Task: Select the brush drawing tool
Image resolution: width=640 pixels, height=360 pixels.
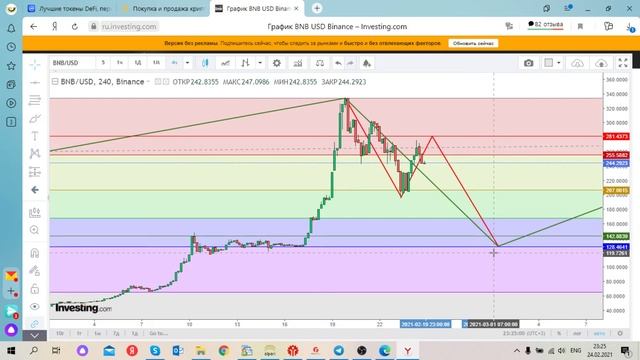Action: 35,118
